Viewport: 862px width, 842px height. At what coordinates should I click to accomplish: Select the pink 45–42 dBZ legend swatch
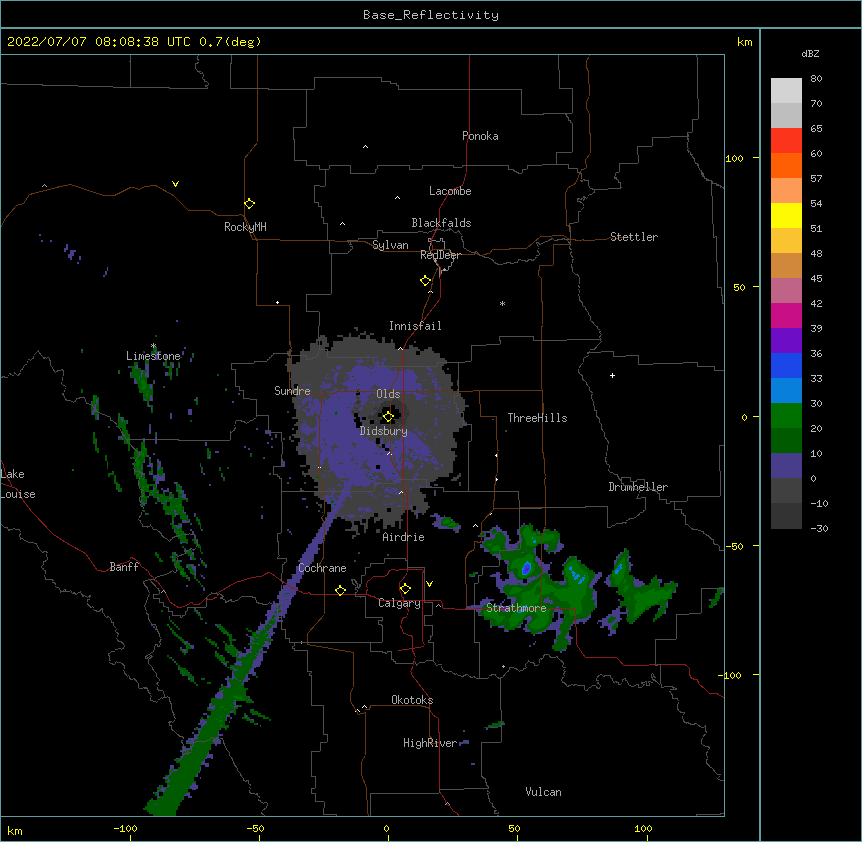(786, 291)
